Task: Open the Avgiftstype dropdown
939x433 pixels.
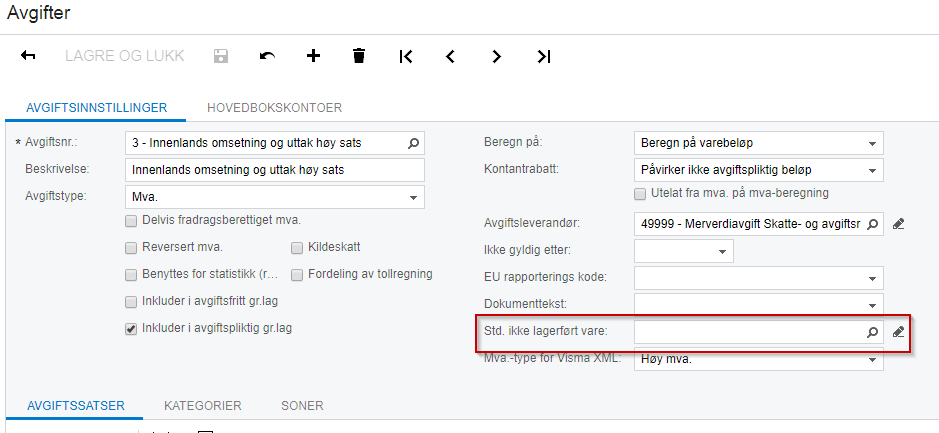Action: tap(275, 197)
